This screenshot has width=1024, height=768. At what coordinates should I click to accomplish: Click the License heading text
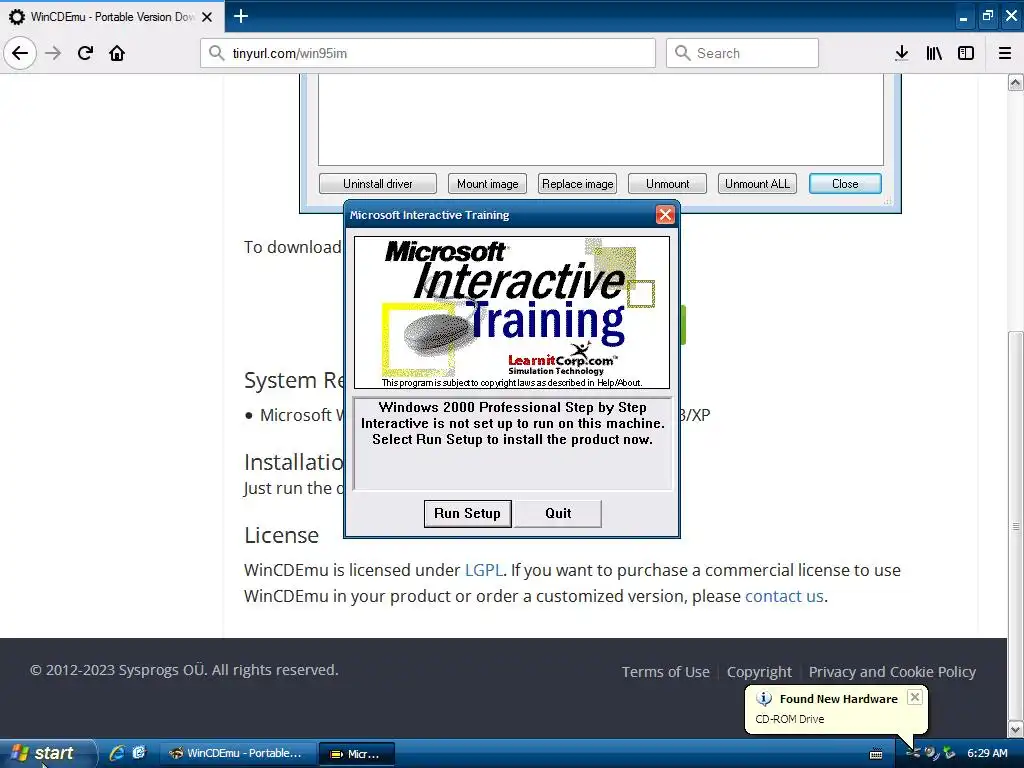[281, 535]
